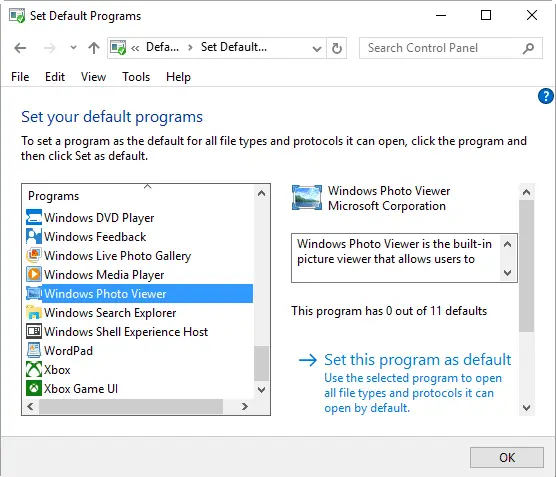The height and width of the screenshot is (477, 556).
Task: Click the Windows Search Explorer icon
Action: coord(34,312)
